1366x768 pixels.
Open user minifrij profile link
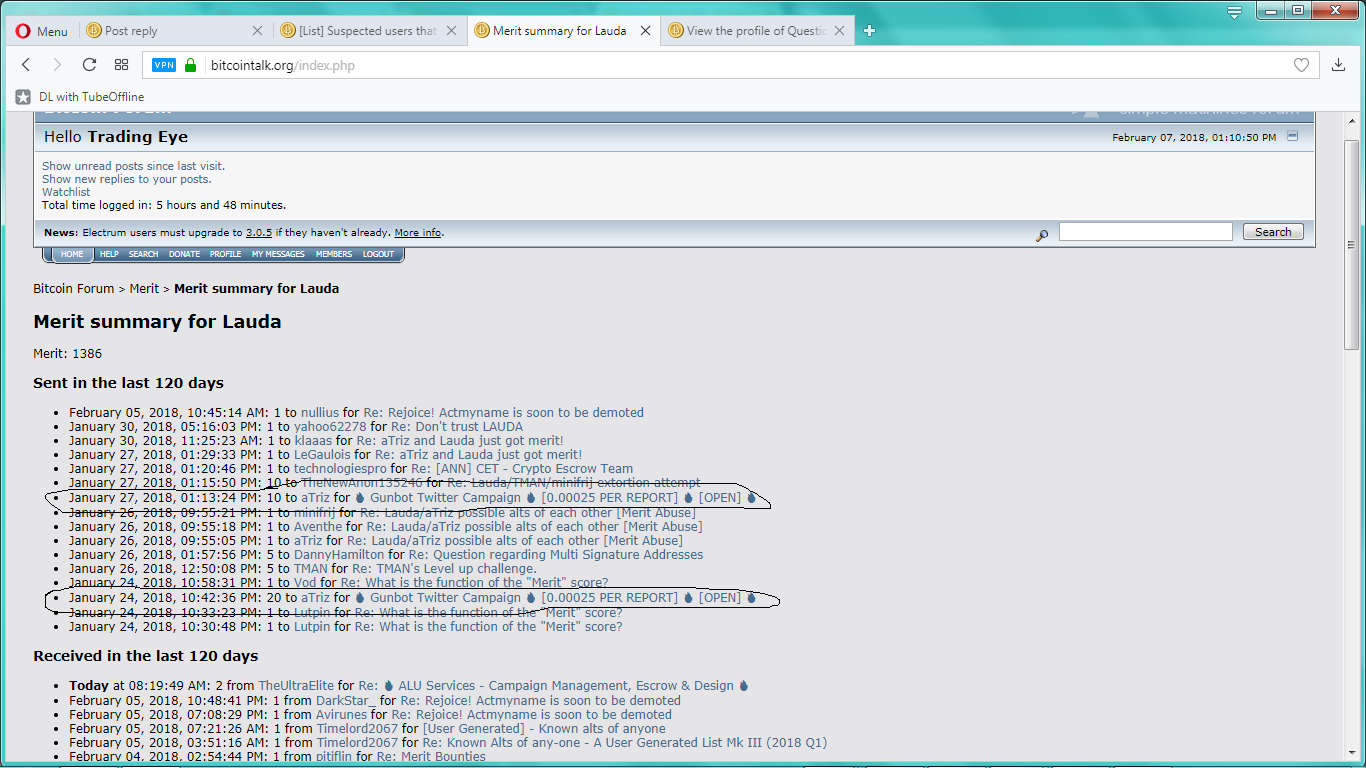tap(315, 512)
